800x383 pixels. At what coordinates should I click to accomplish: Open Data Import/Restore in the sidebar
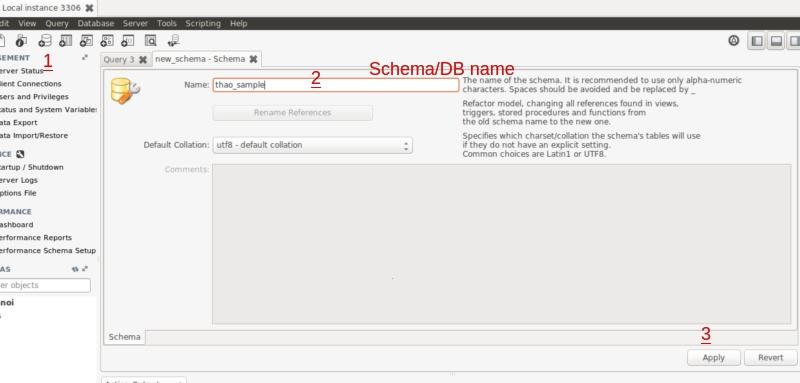point(34,136)
